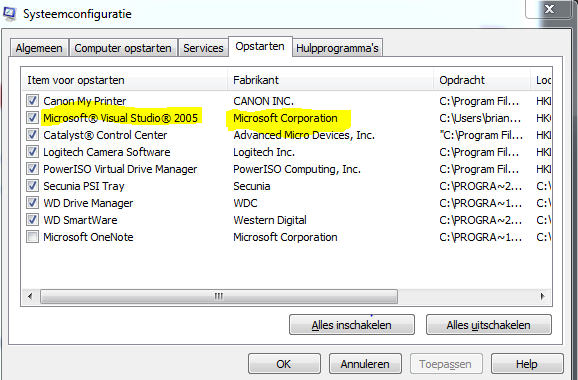Uncheck Canon My Printer startup item
This screenshot has width=578, height=380.
pyautogui.click(x=32, y=101)
